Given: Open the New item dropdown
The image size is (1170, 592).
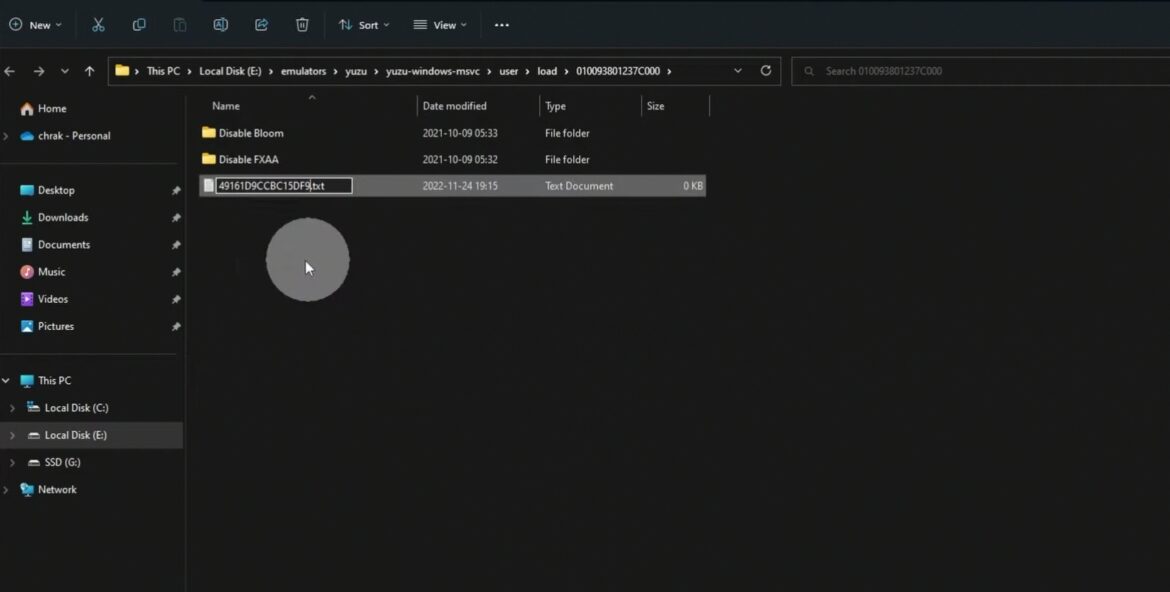Looking at the screenshot, I should point(36,25).
